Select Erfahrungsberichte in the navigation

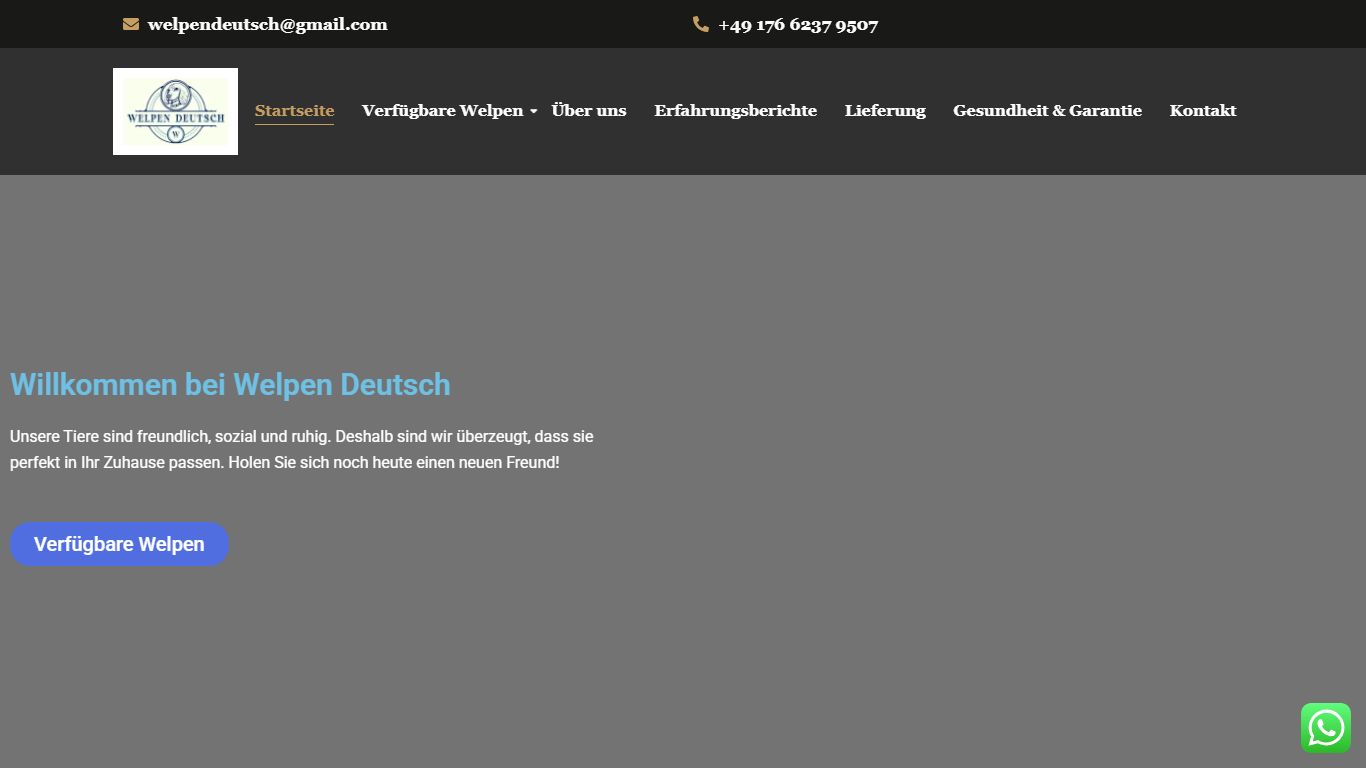coord(735,111)
